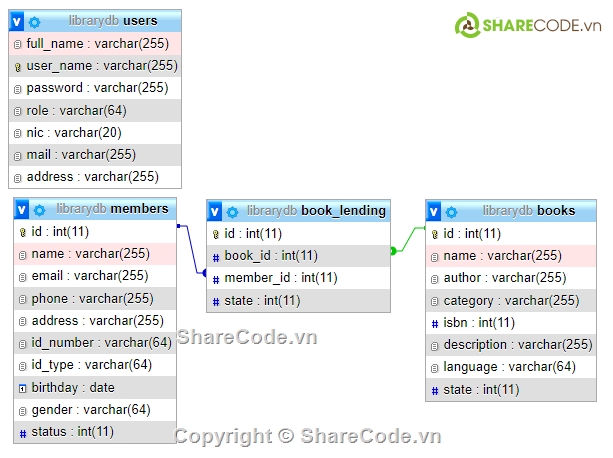This screenshot has height=458, width=613.
Task: Click the description column in books table
Action: pos(518,345)
